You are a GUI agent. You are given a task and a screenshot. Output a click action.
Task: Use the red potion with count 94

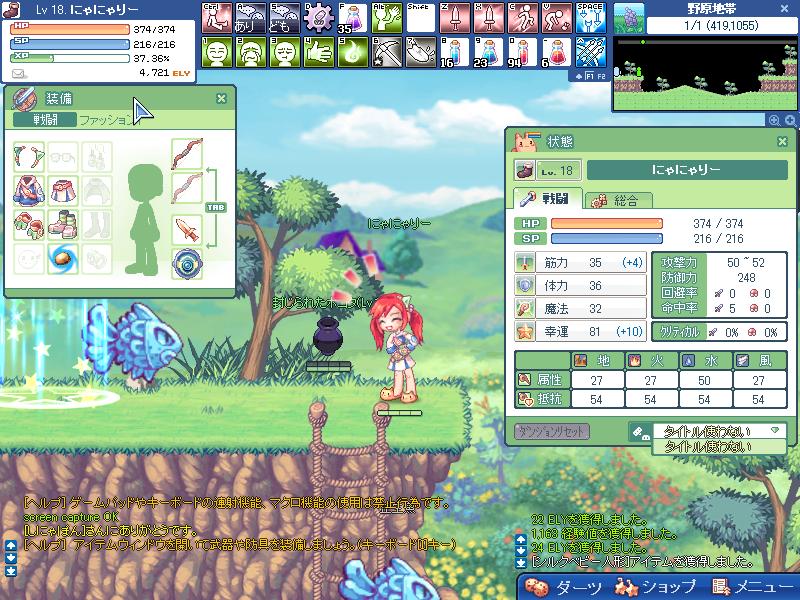(523, 52)
